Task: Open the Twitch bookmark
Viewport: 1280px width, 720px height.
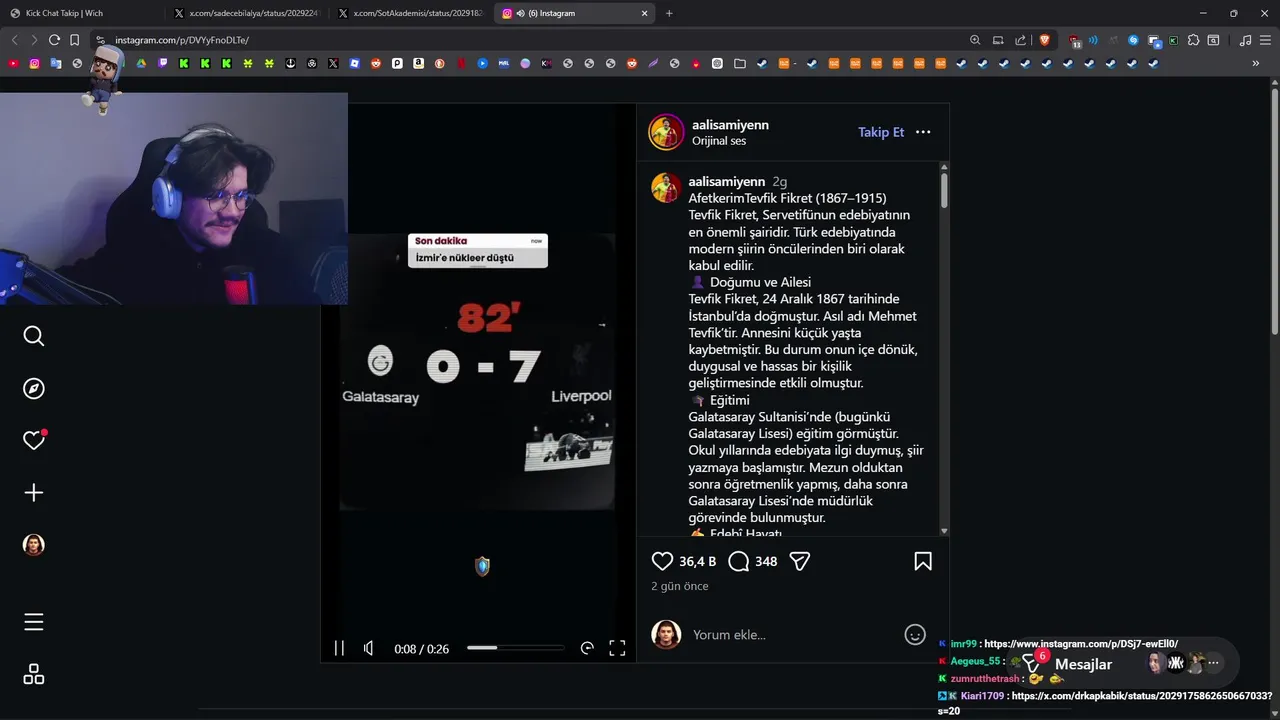Action: point(163,63)
